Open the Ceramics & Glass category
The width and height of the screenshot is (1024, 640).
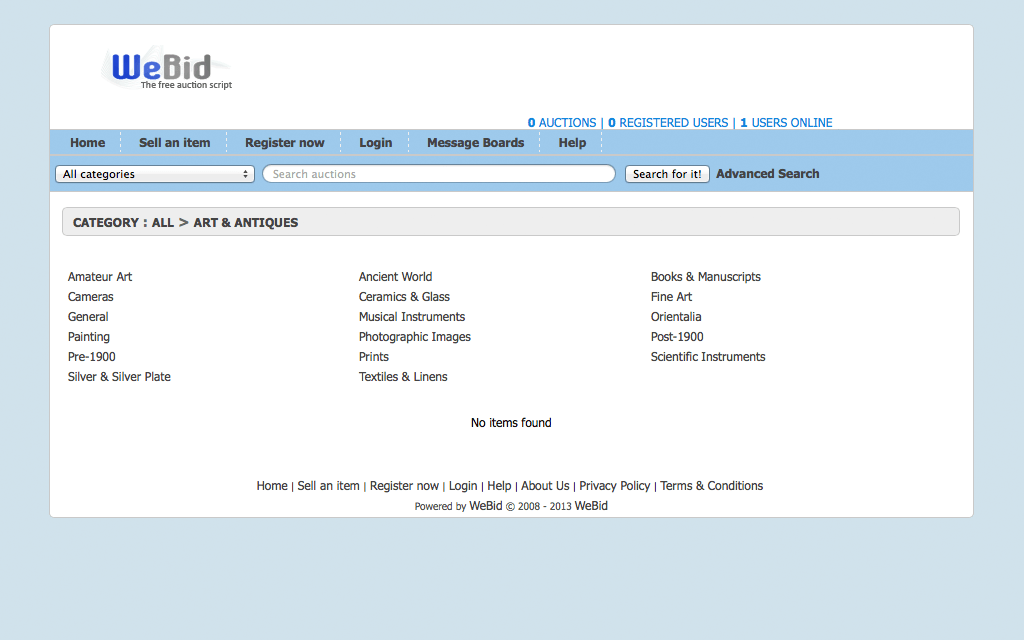click(404, 297)
